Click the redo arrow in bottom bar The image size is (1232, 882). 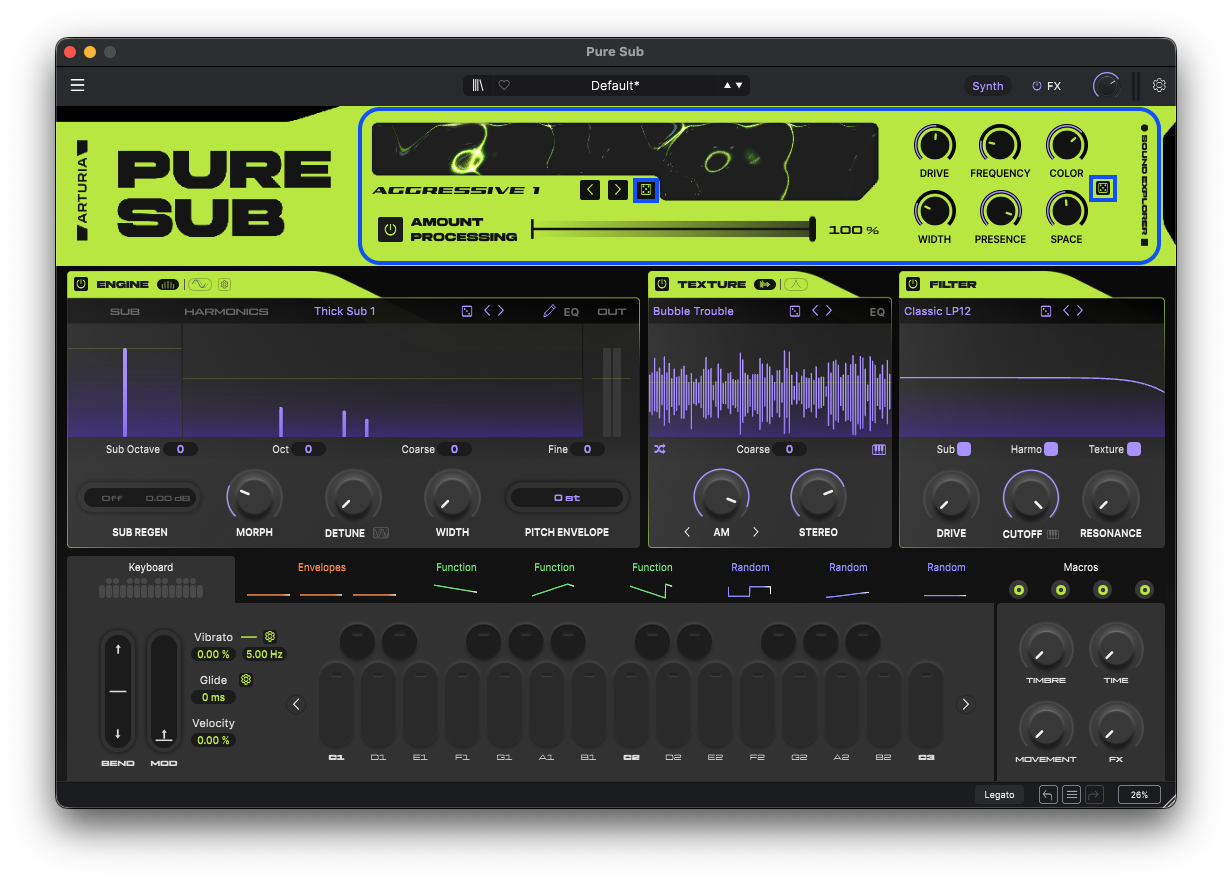[x=1094, y=795]
